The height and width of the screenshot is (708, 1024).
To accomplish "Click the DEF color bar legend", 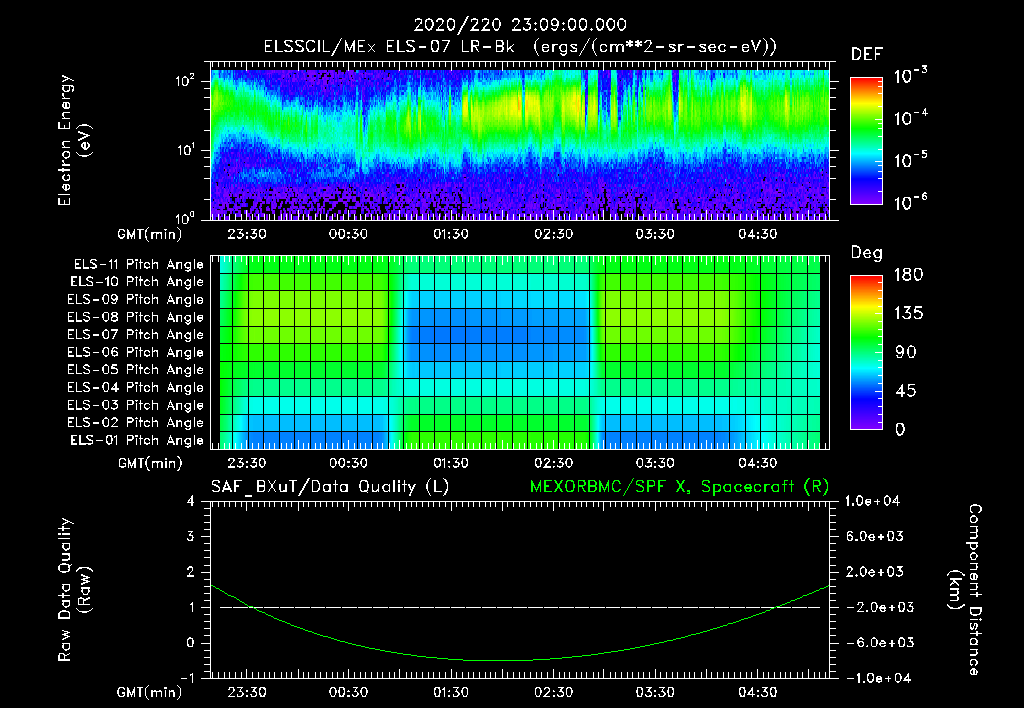I will click(866, 141).
